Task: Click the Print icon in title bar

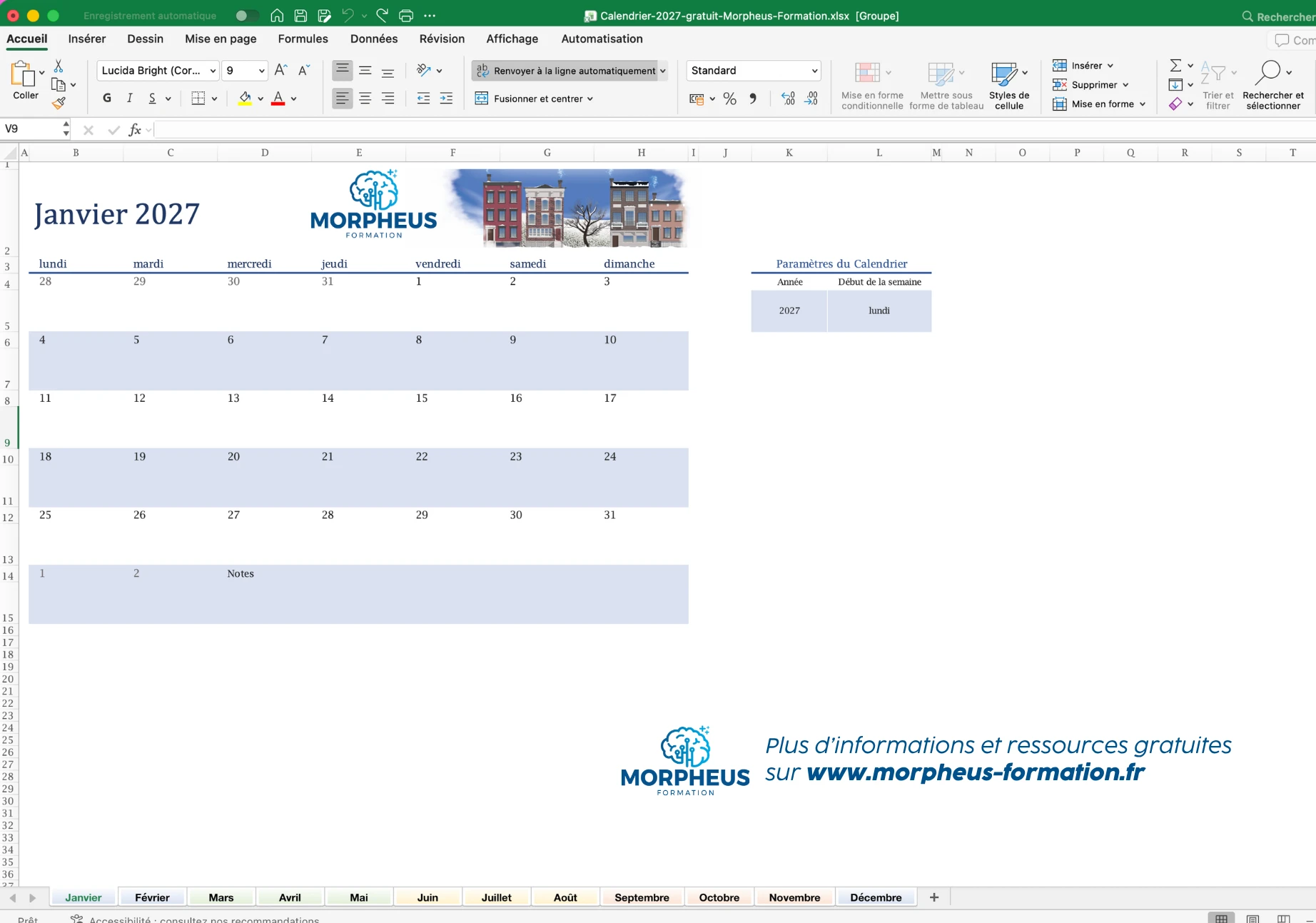Action: [406, 16]
